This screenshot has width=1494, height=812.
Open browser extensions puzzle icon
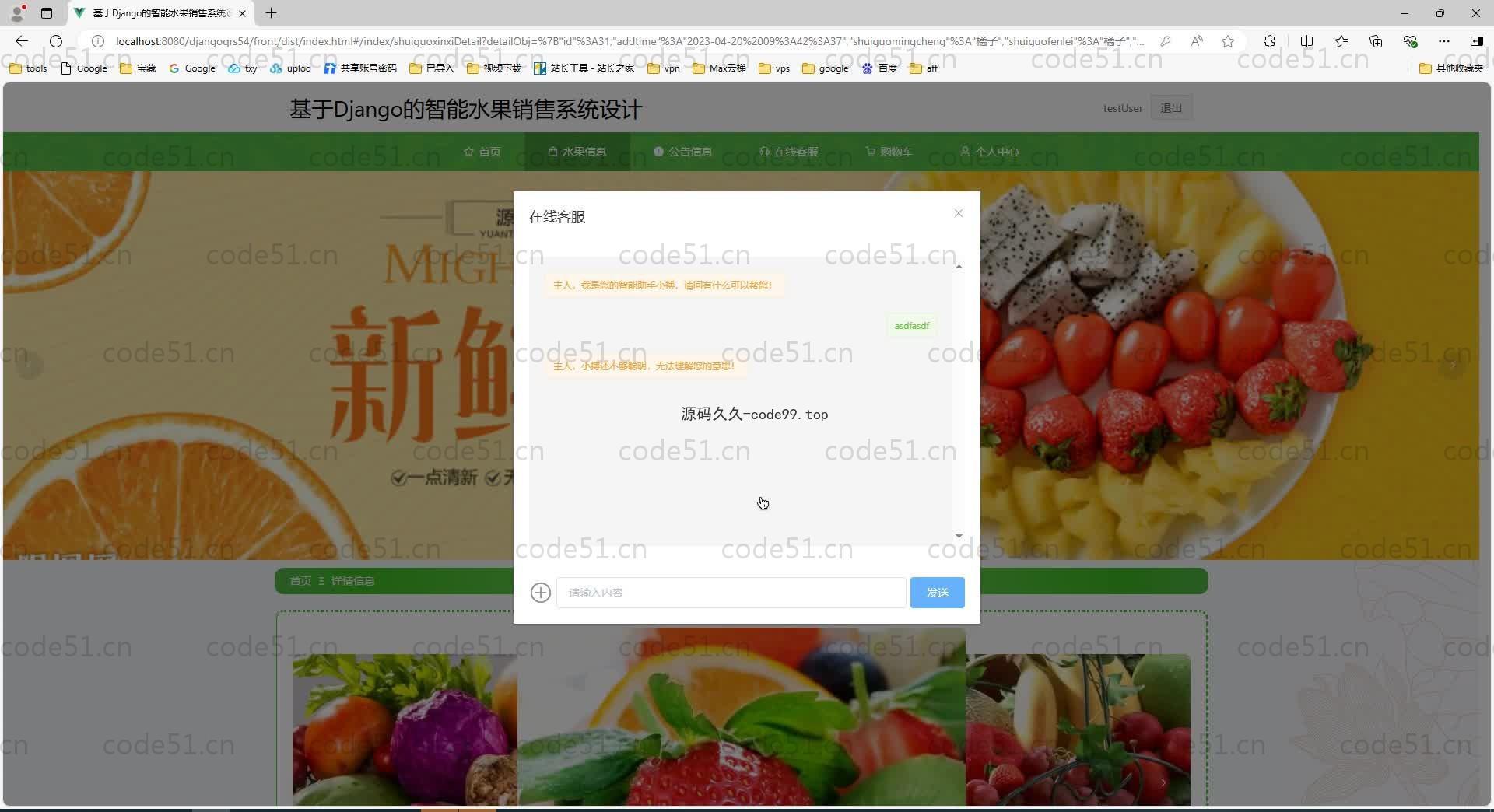[x=1269, y=41]
